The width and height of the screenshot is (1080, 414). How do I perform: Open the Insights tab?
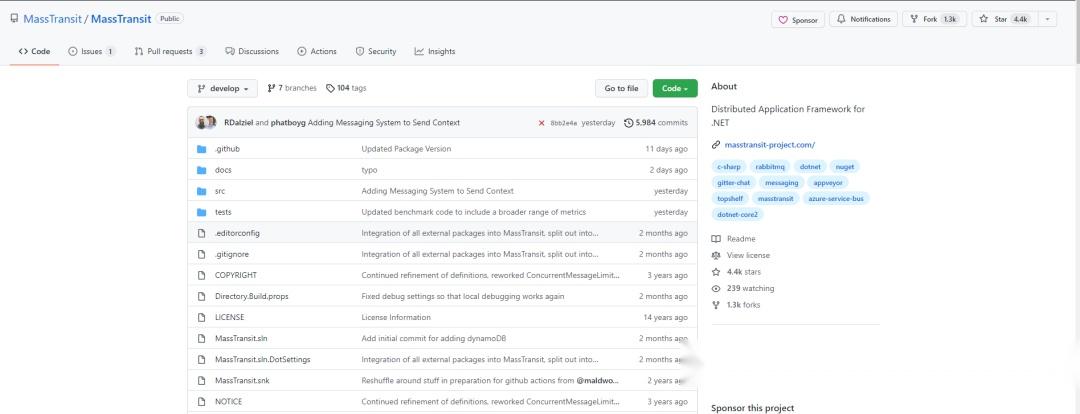pos(435,52)
